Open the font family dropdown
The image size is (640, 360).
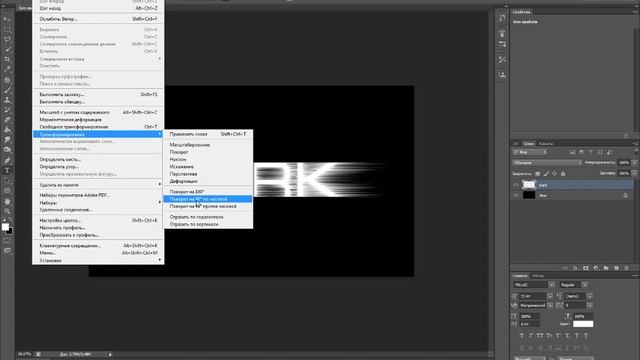tap(551, 284)
